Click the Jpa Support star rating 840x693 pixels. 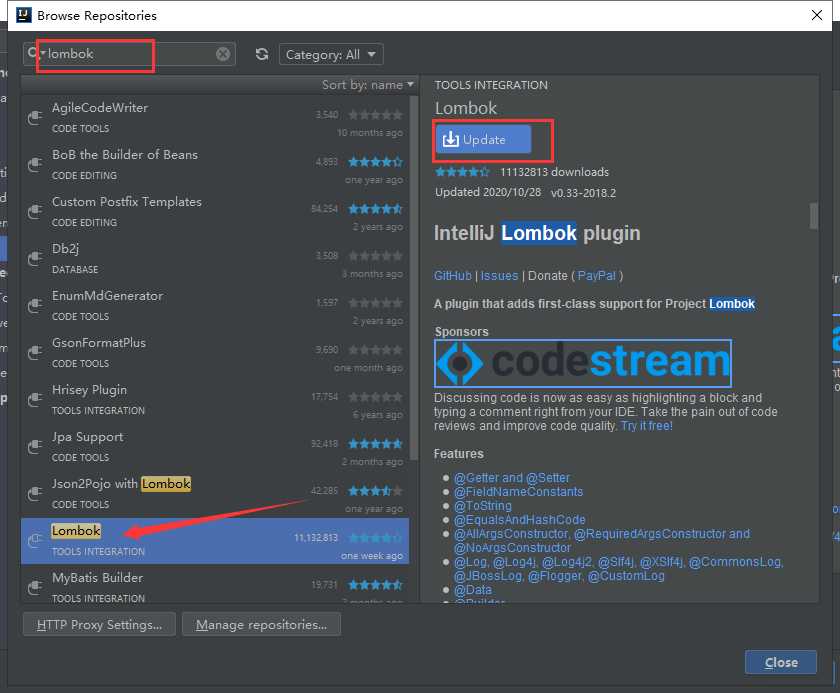[375, 444]
